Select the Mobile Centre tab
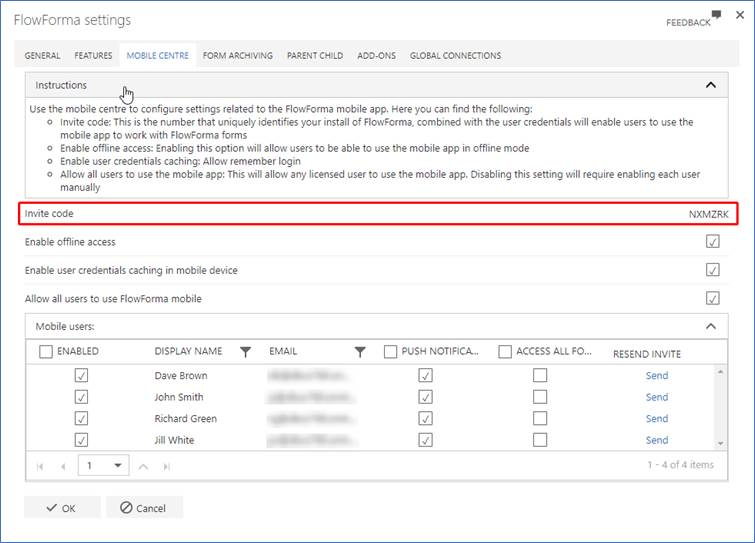 [x=157, y=55]
